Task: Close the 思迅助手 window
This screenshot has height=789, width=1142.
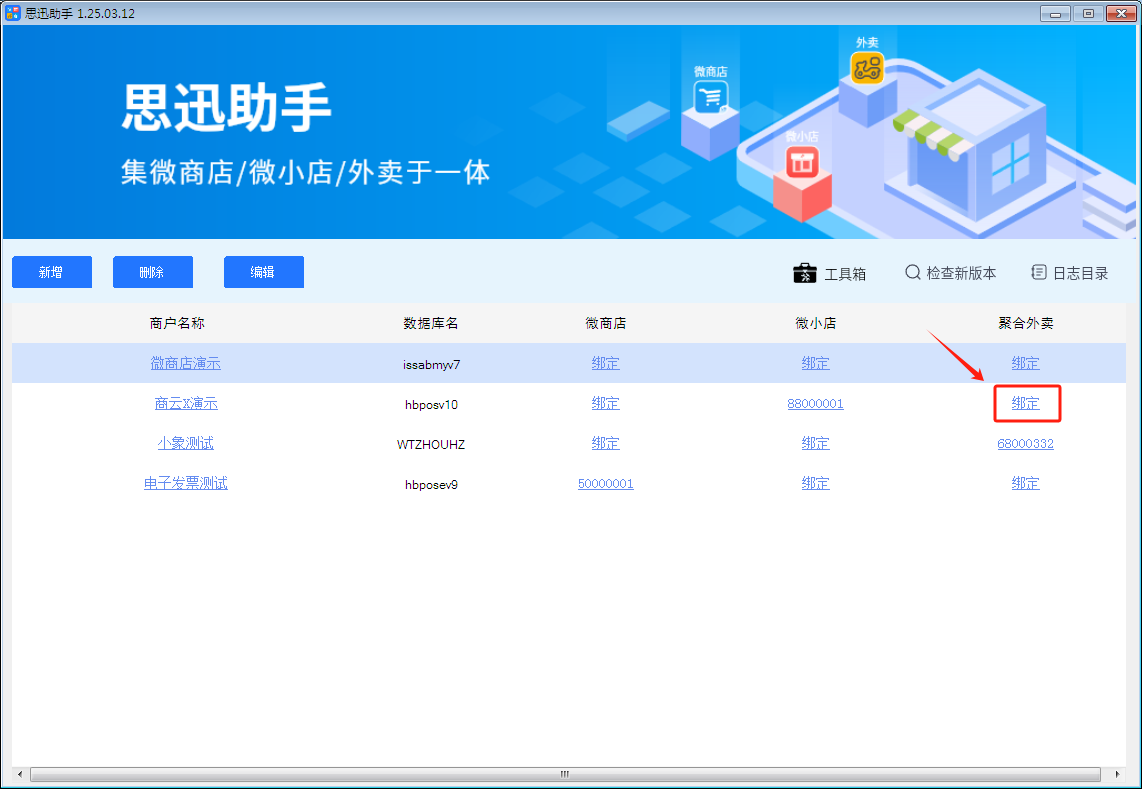Action: coord(1121,14)
